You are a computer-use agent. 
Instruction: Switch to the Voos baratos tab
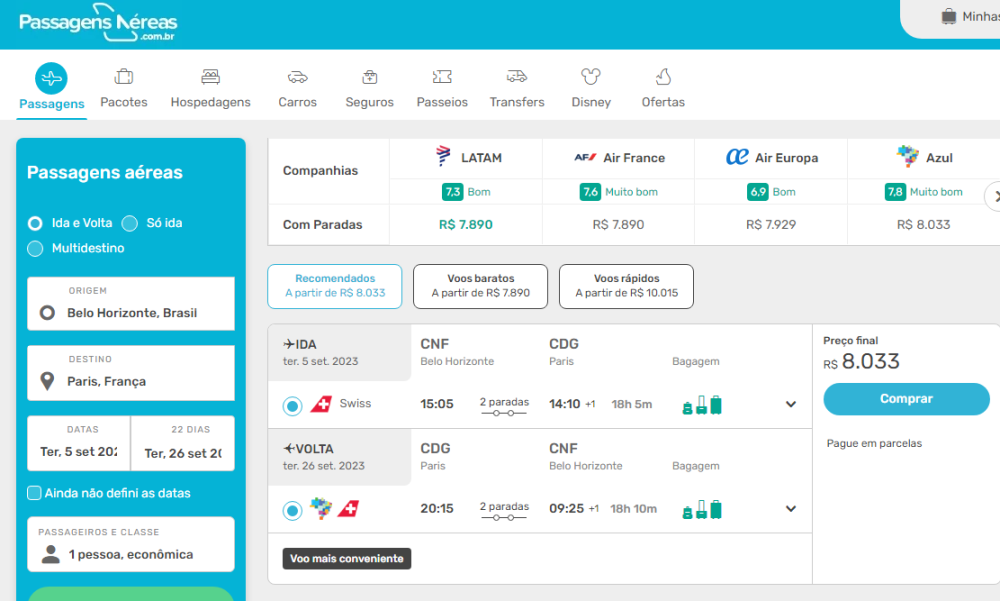click(480, 286)
